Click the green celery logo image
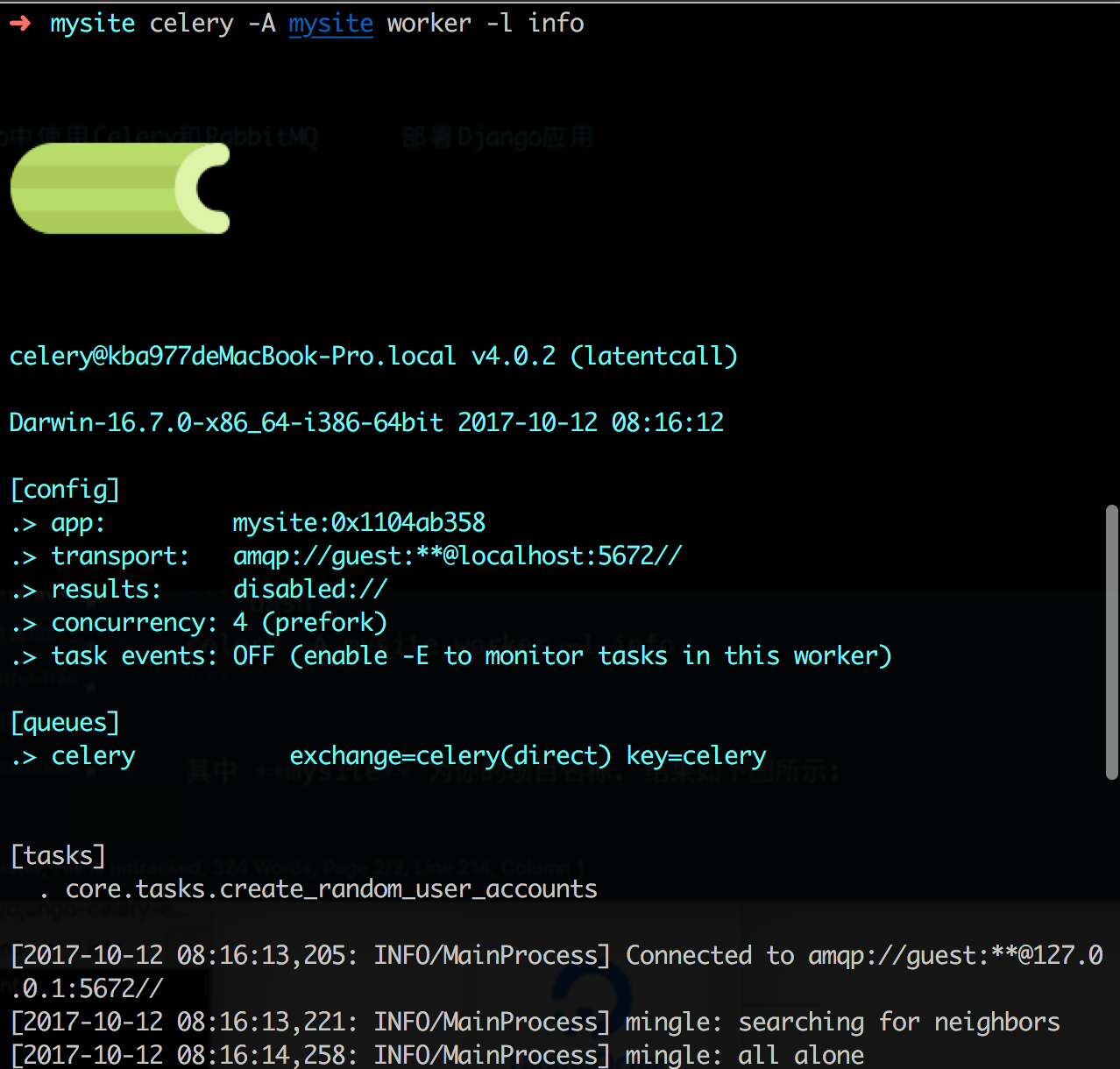1120x1069 pixels. pos(120,188)
